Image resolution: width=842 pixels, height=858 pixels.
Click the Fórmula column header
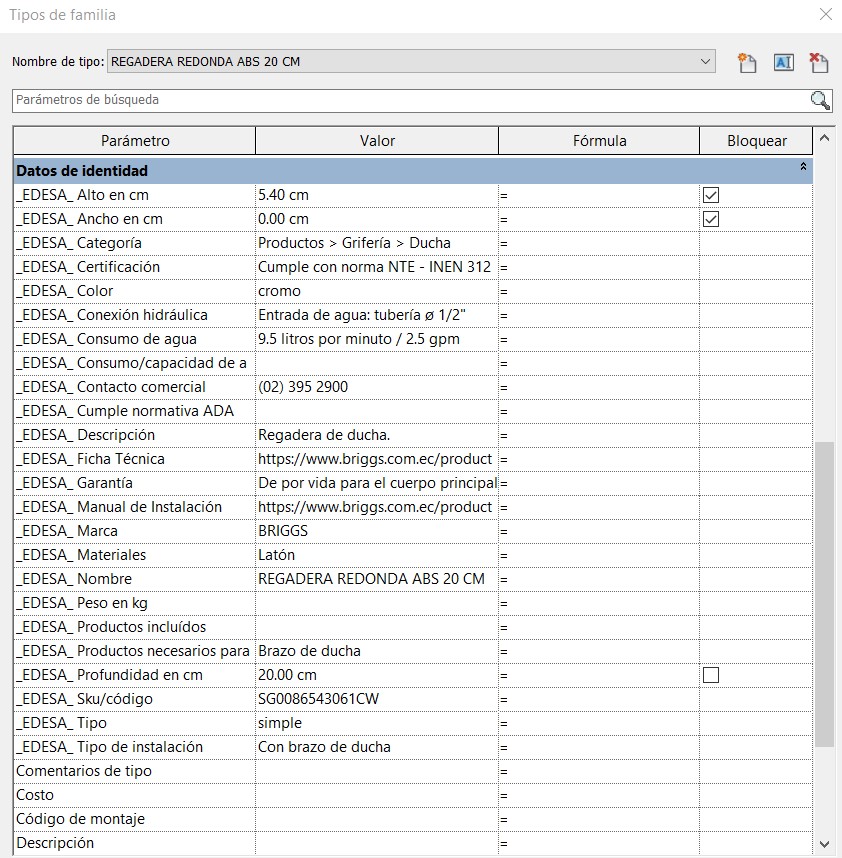pyautogui.click(x=599, y=141)
